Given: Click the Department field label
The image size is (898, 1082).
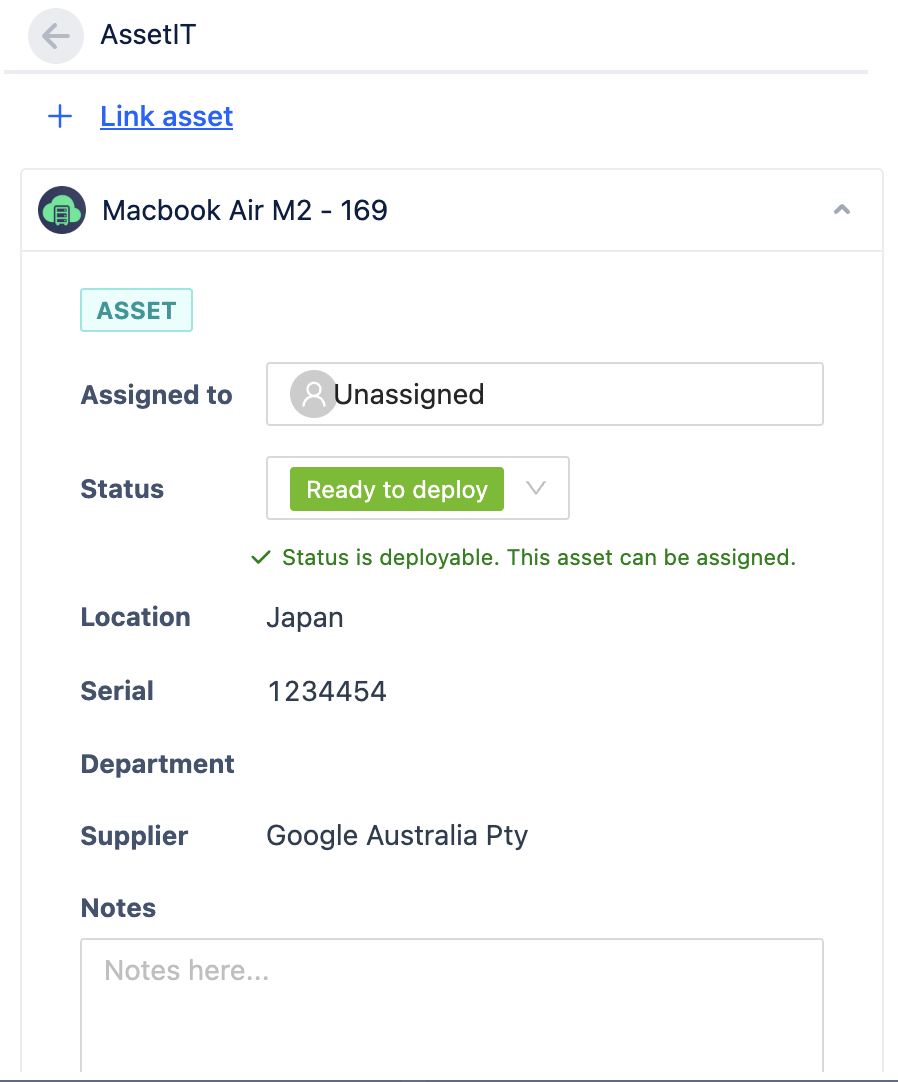Looking at the screenshot, I should click(158, 765).
